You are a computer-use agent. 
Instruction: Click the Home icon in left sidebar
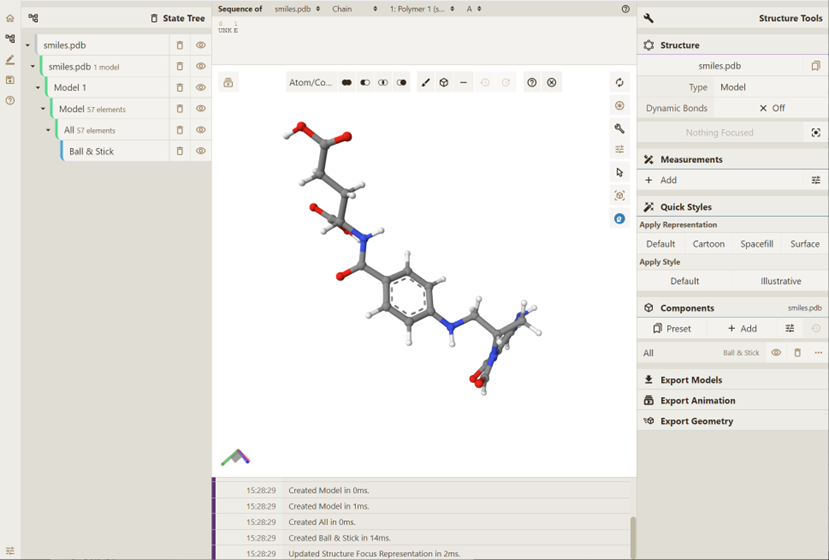10,18
